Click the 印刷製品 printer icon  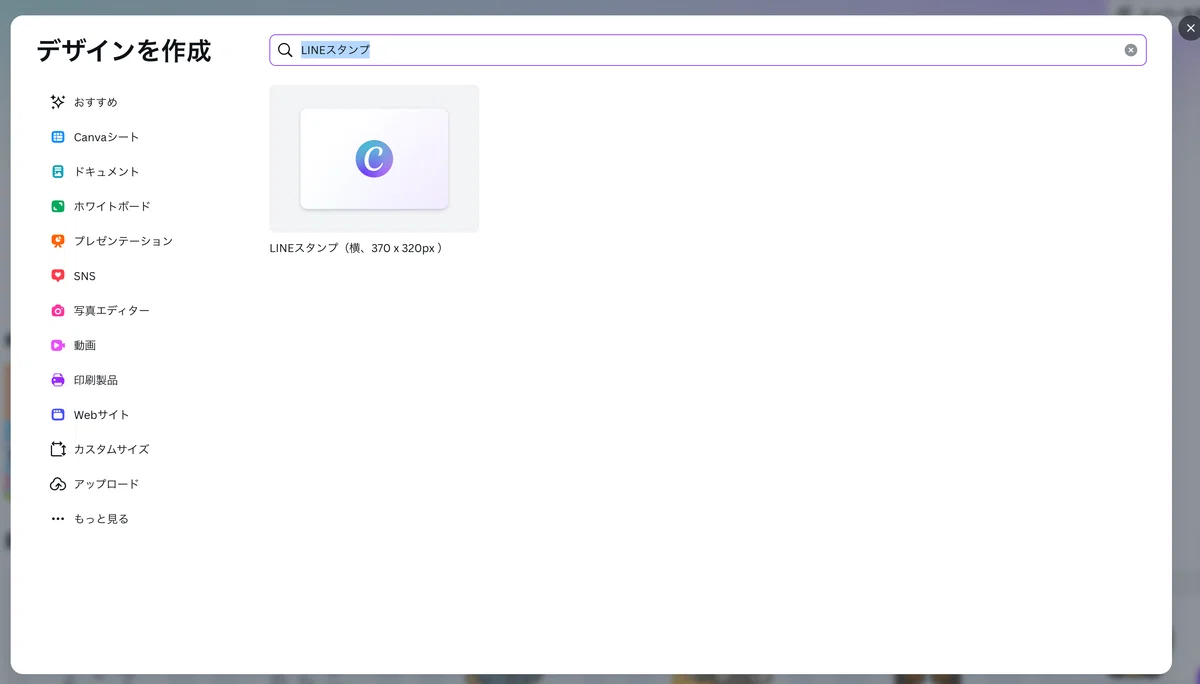coord(58,380)
